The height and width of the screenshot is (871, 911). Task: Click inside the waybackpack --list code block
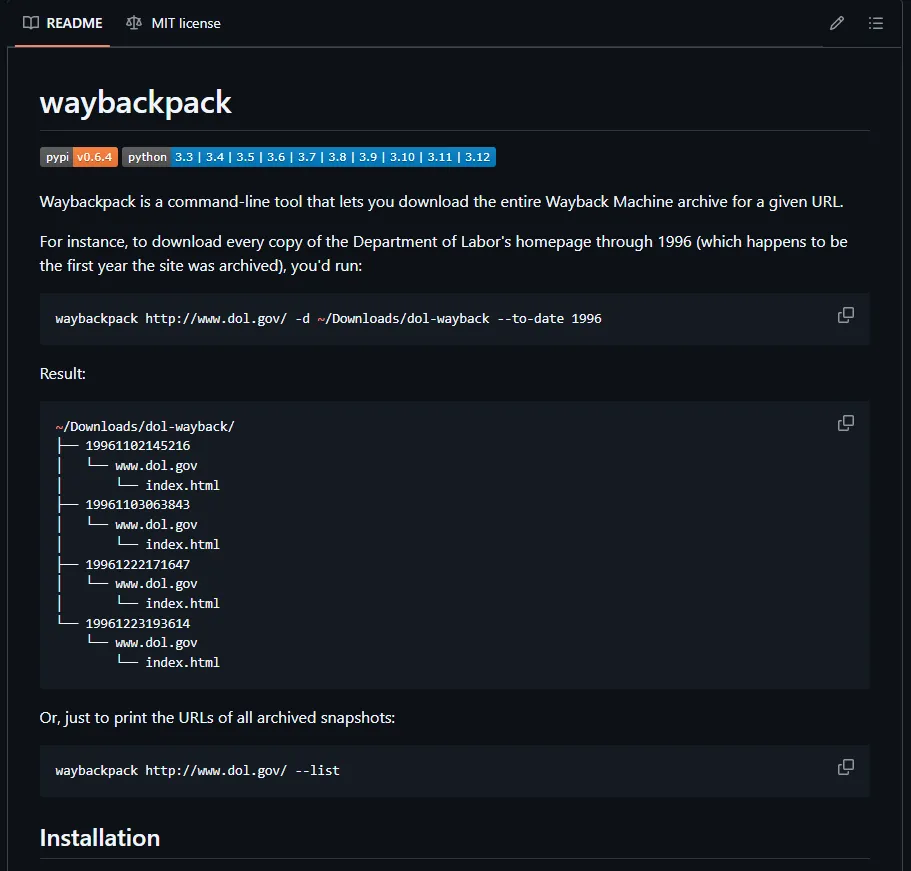(198, 770)
